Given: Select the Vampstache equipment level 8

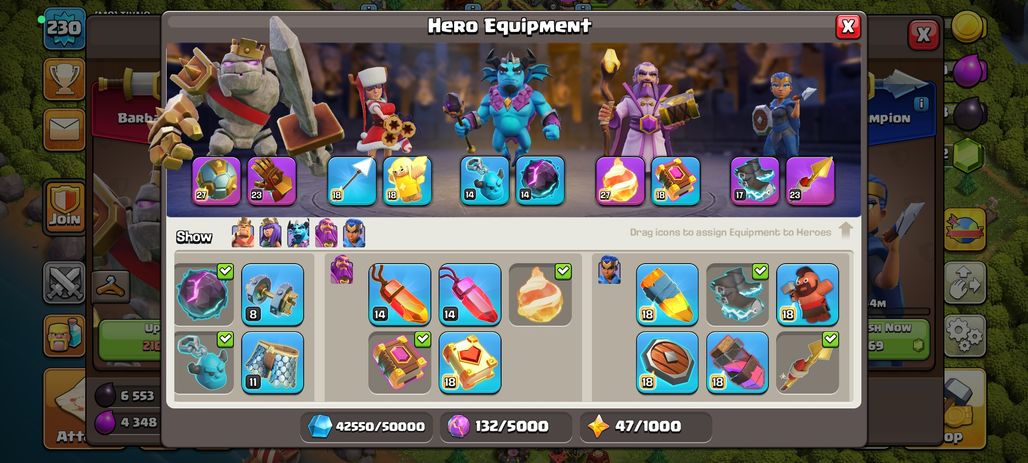Looking at the screenshot, I should point(272,294).
